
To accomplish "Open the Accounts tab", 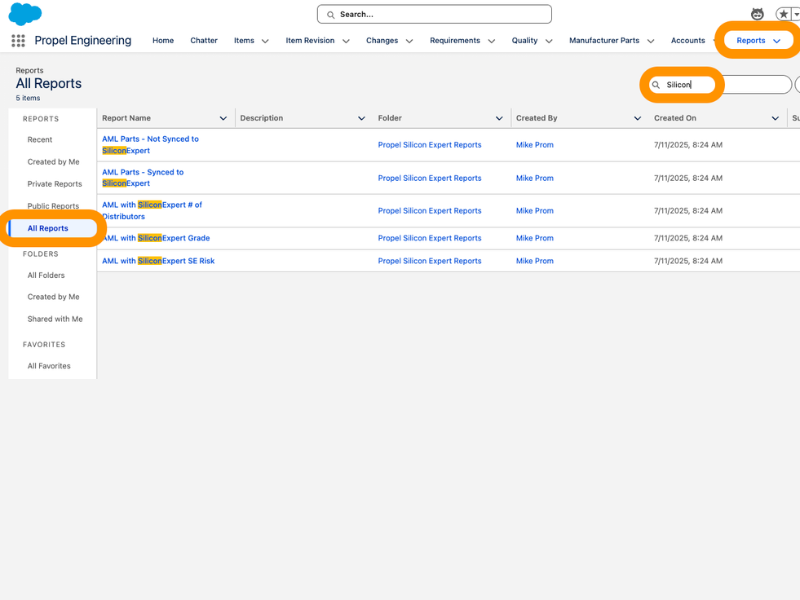I will (x=688, y=40).
